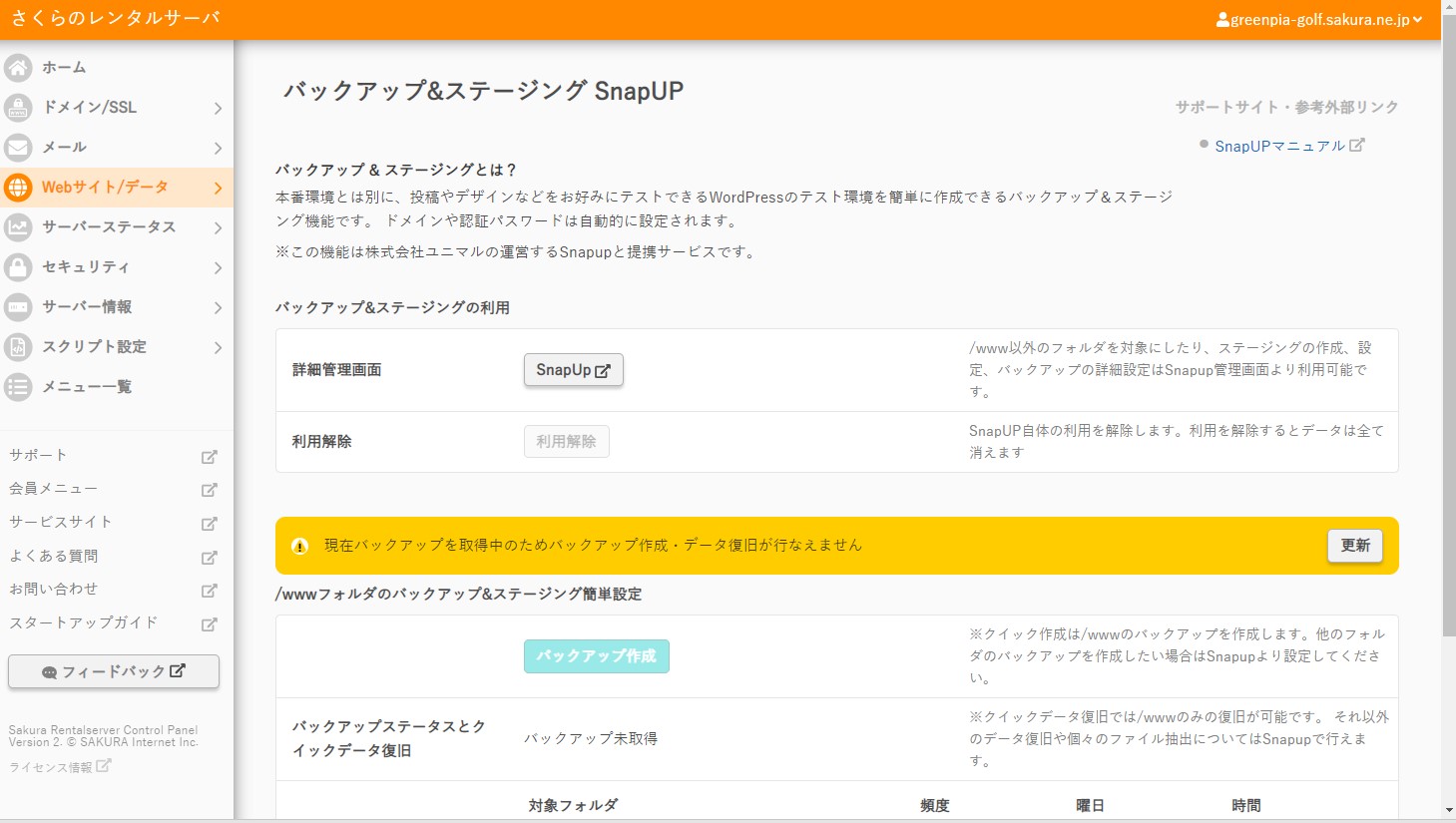Click external link icon beside 会員メニュー
This screenshot has height=823, width=1456.
click(x=209, y=490)
